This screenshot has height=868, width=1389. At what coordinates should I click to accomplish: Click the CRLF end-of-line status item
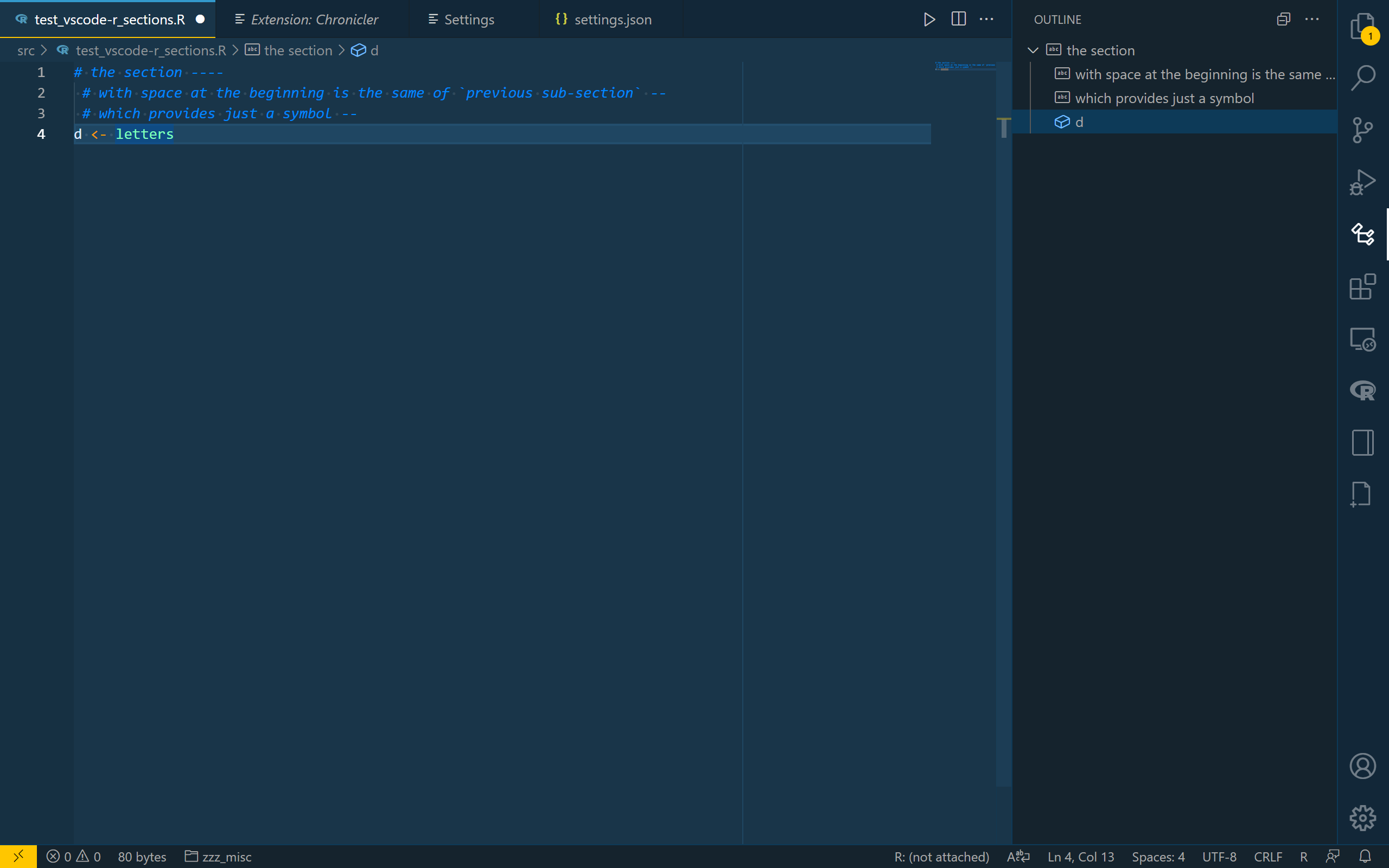click(1267, 857)
